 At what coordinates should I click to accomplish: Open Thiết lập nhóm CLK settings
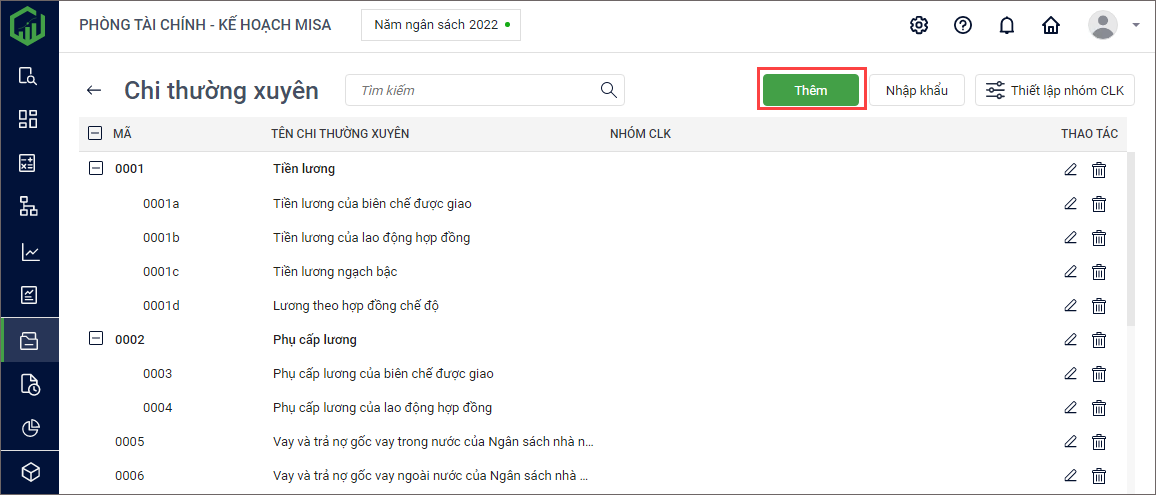(x=1054, y=90)
